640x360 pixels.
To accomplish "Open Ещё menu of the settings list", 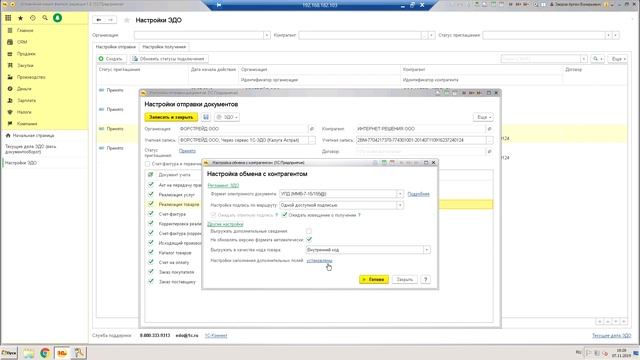I will (x=617, y=59).
